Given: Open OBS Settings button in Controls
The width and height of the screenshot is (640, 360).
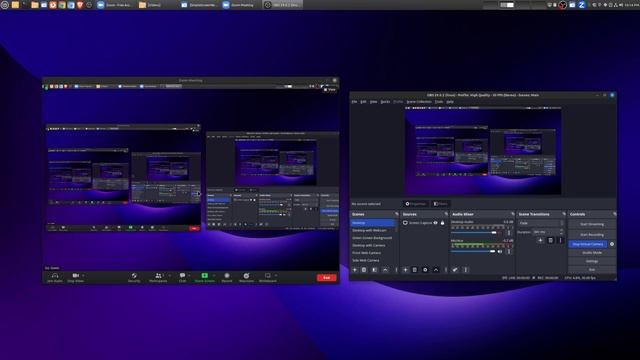Looking at the screenshot, I should pyautogui.click(x=592, y=261).
